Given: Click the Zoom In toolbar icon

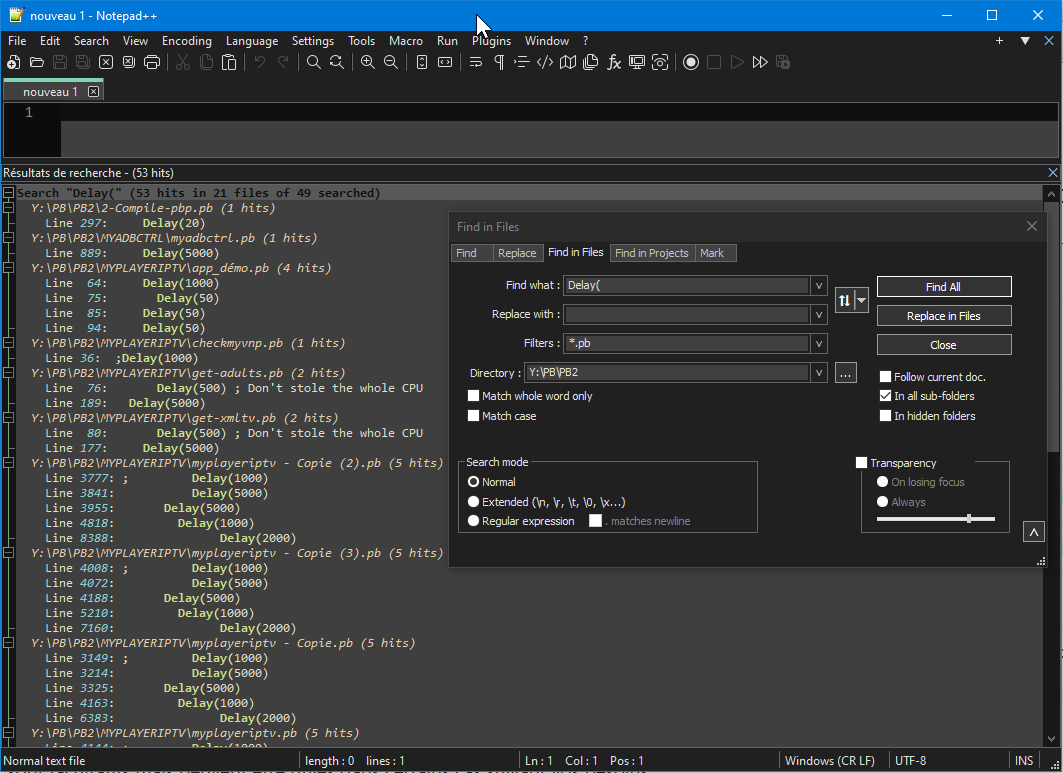Looking at the screenshot, I should pyautogui.click(x=368, y=62).
